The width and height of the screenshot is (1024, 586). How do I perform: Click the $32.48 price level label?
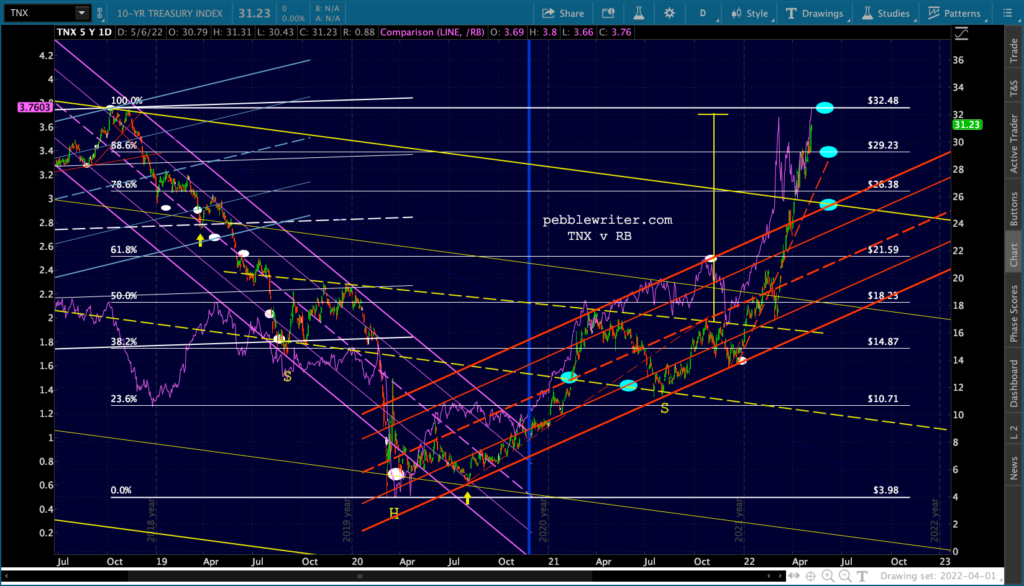coord(883,101)
